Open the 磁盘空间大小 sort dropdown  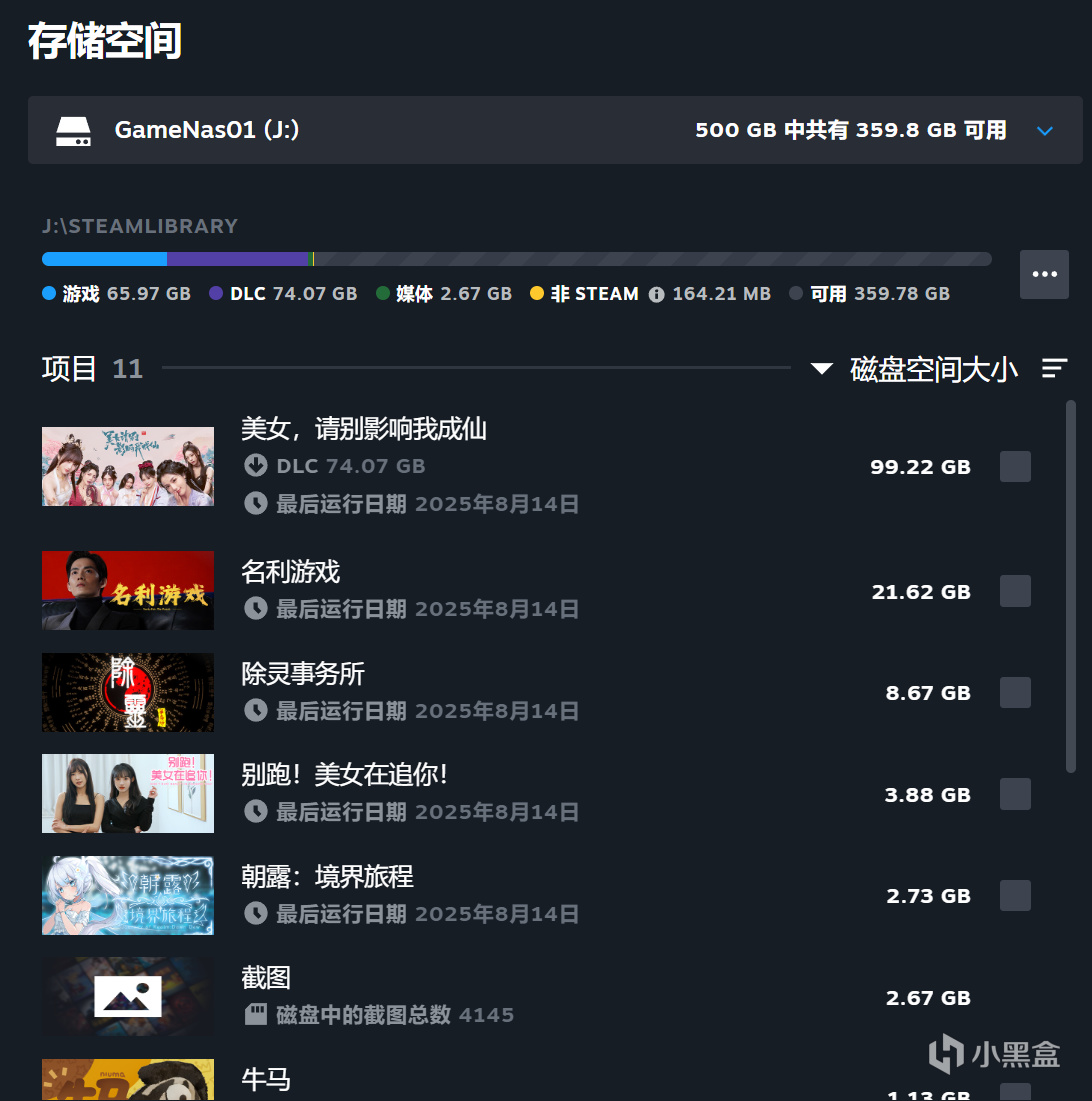(x=933, y=369)
